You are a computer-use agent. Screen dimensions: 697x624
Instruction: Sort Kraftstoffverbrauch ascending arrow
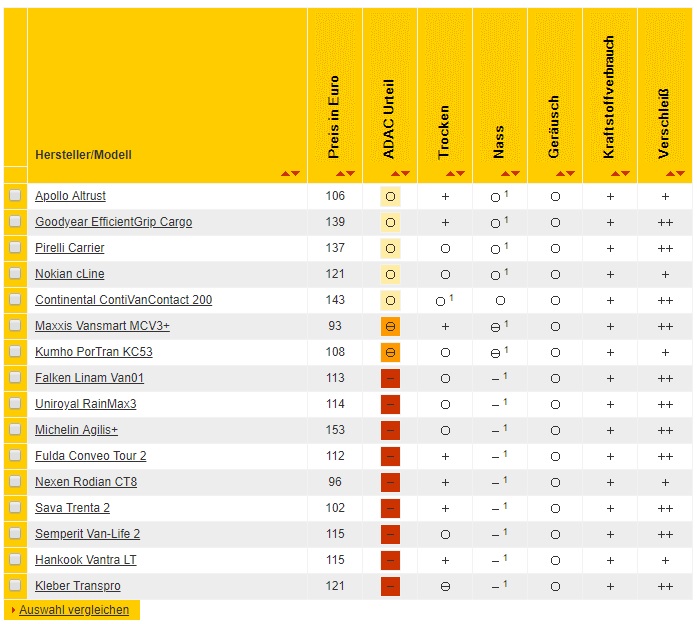pyautogui.click(x=616, y=173)
